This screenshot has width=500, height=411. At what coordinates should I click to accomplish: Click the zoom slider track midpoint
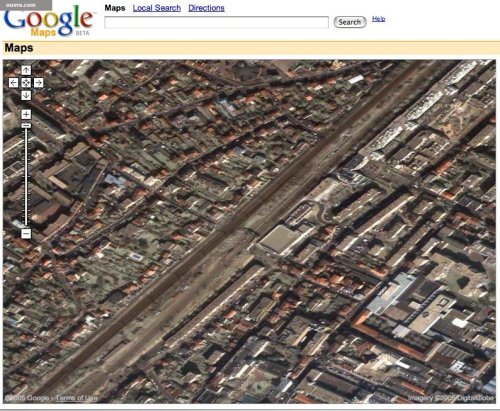(26, 176)
